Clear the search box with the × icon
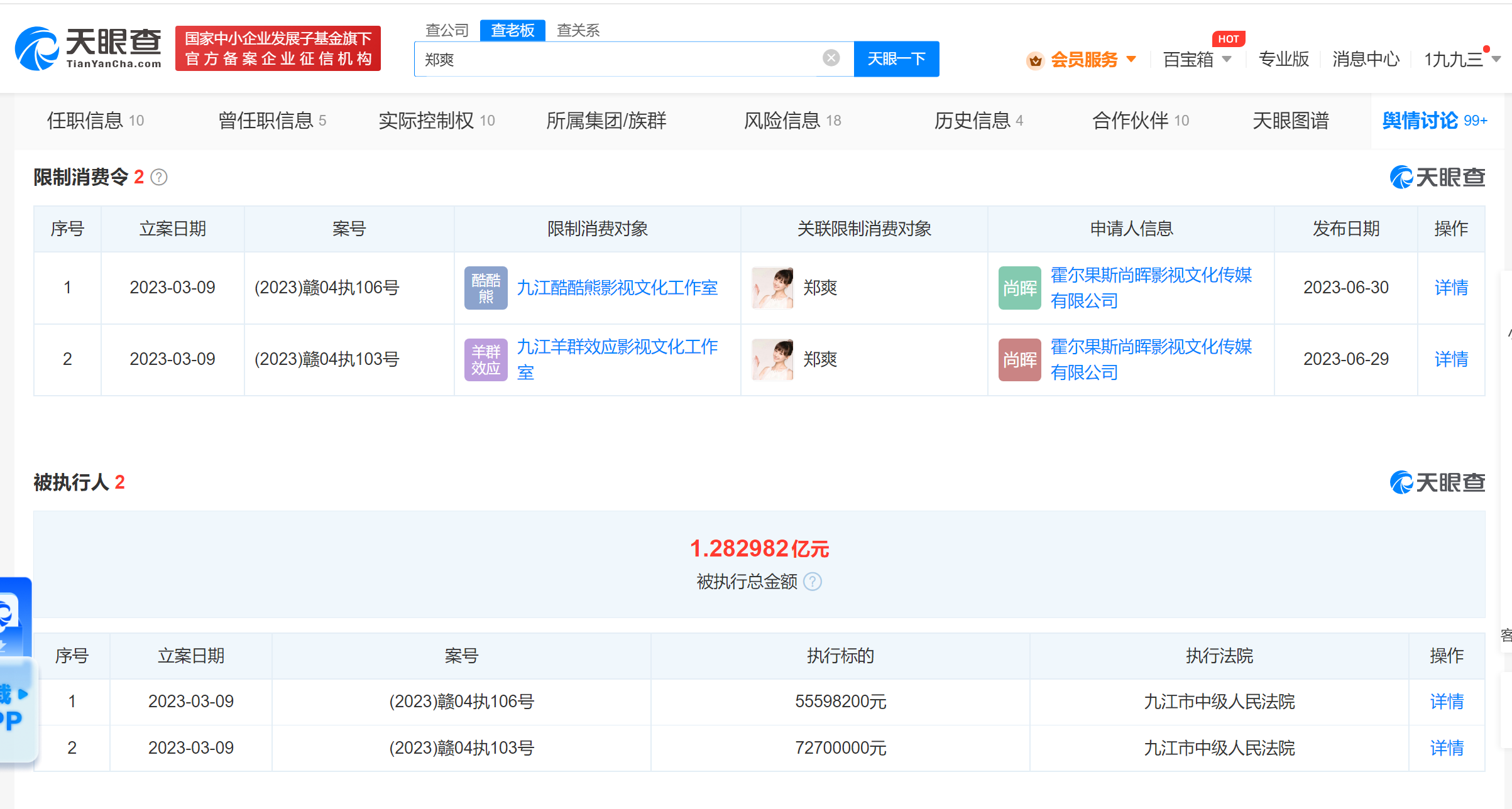The width and height of the screenshot is (1512, 809). coord(831,58)
